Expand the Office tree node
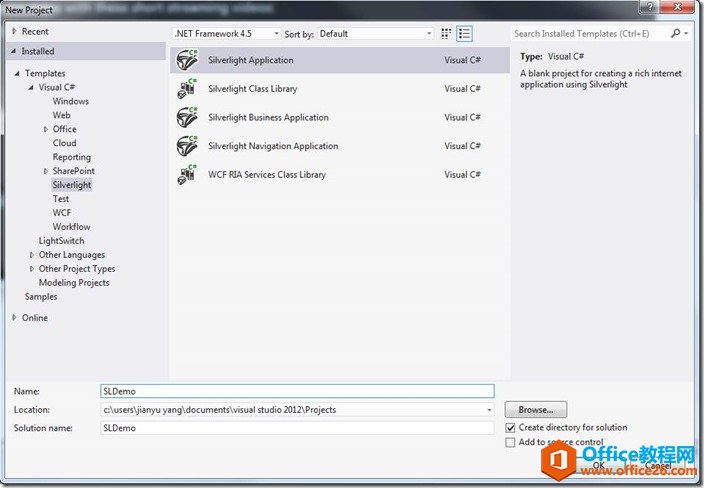Viewport: 704px width, 488px height. pos(45,129)
